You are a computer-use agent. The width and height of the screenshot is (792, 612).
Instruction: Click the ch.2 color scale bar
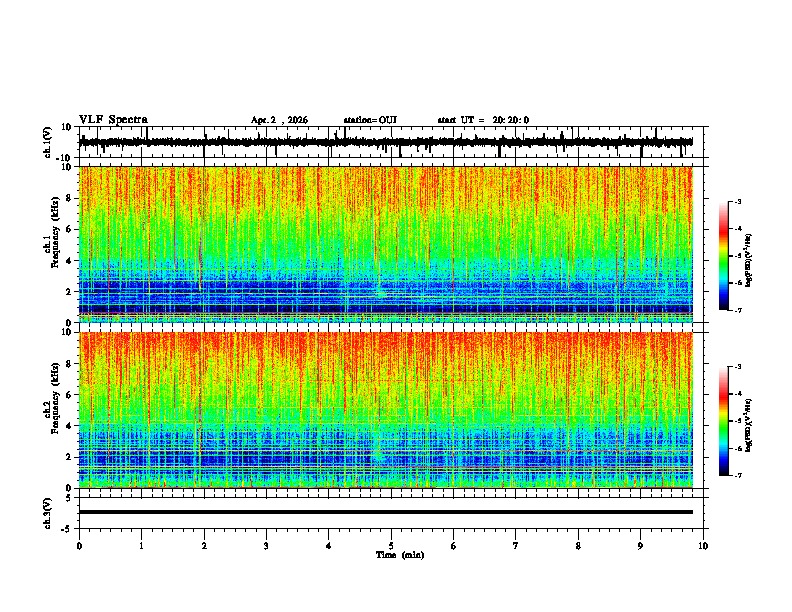coord(724,421)
